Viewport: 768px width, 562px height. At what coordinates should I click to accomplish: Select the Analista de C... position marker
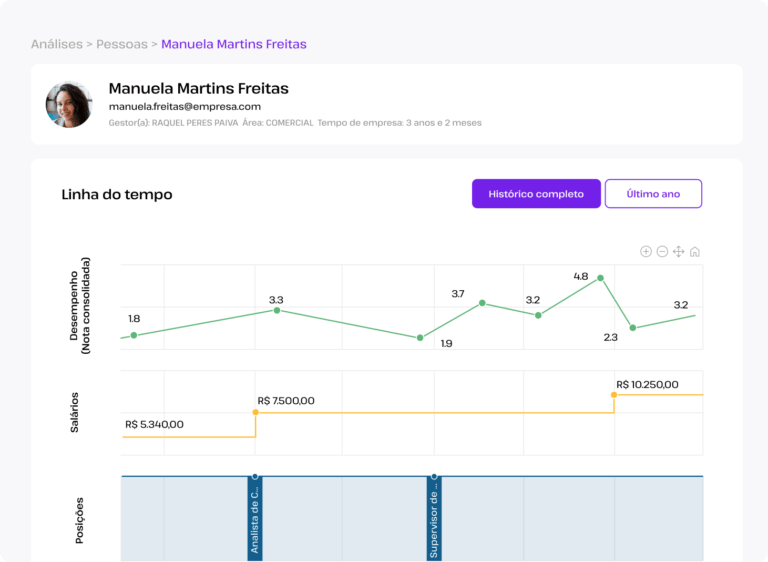tap(255, 518)
